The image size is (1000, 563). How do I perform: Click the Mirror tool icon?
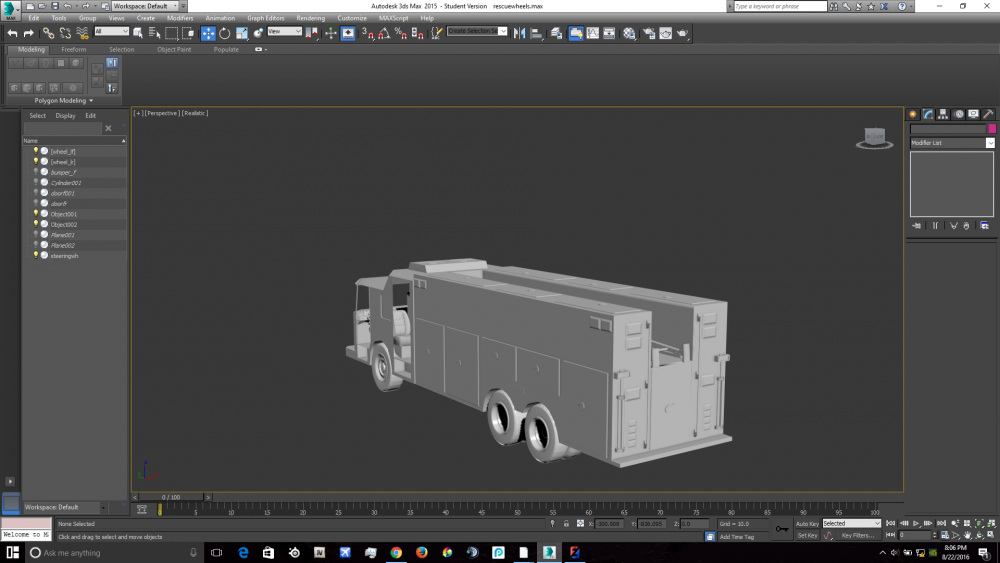point(519,33)
